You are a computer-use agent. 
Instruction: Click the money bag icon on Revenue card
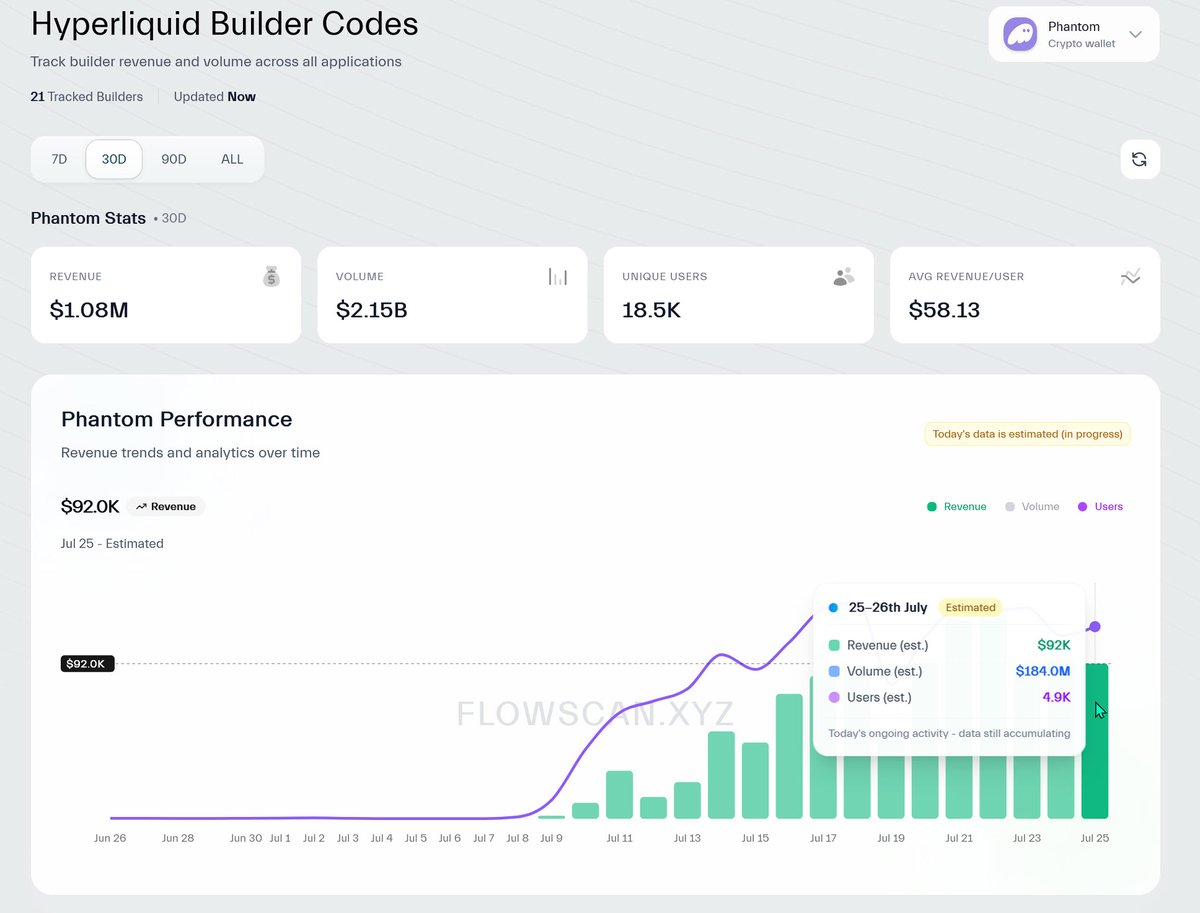tap(271, 277)
